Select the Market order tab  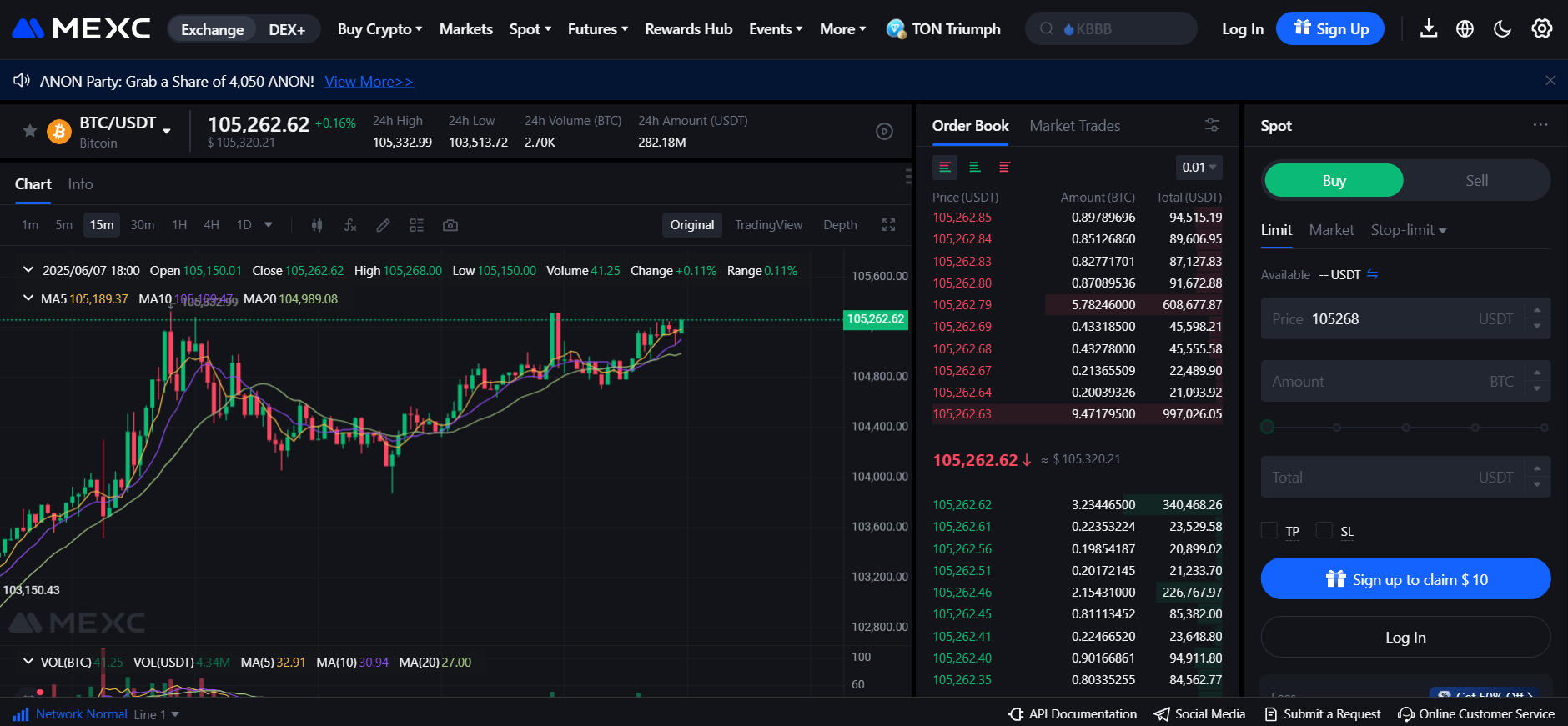1331,230
